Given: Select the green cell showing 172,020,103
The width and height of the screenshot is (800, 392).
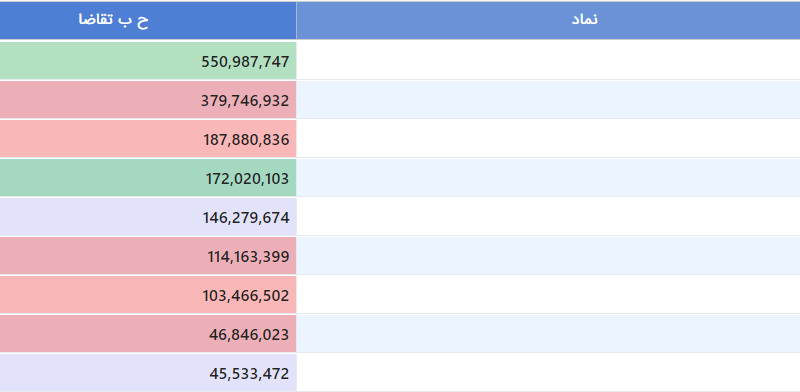Looking at the screenshot, I should click(x=148, y=178).
